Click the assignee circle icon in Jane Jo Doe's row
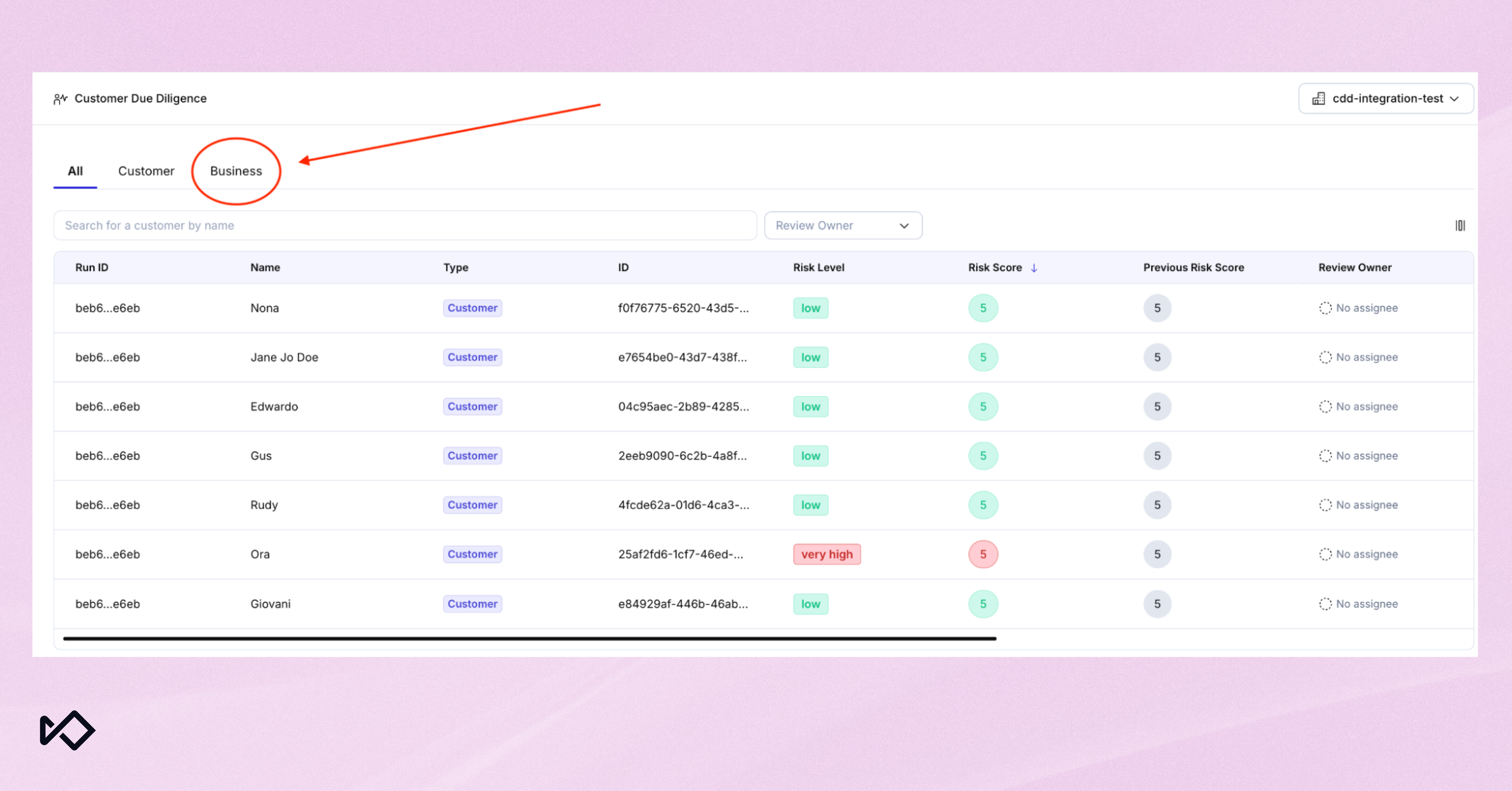This screenshot has width=1512, height=791. coord(1325,357)
